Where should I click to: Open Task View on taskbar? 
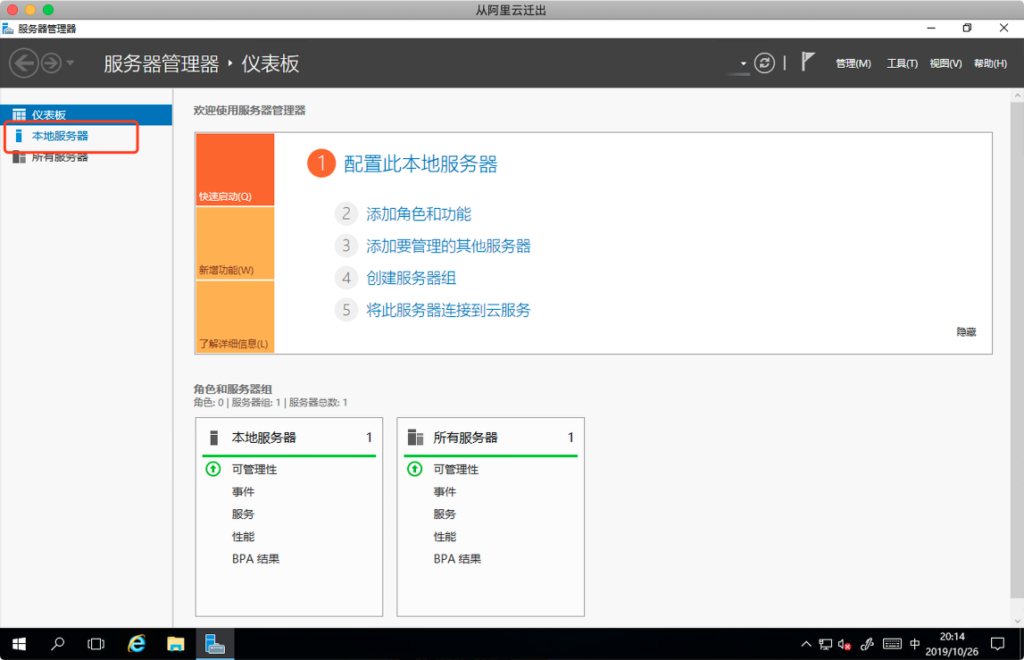pos(96,644)
